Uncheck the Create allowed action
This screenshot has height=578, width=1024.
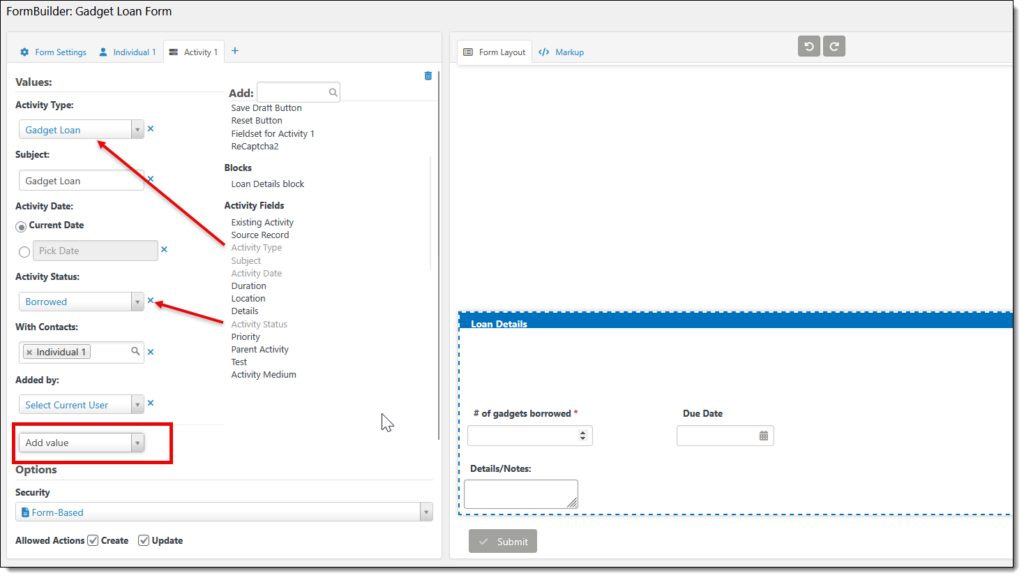91,540
